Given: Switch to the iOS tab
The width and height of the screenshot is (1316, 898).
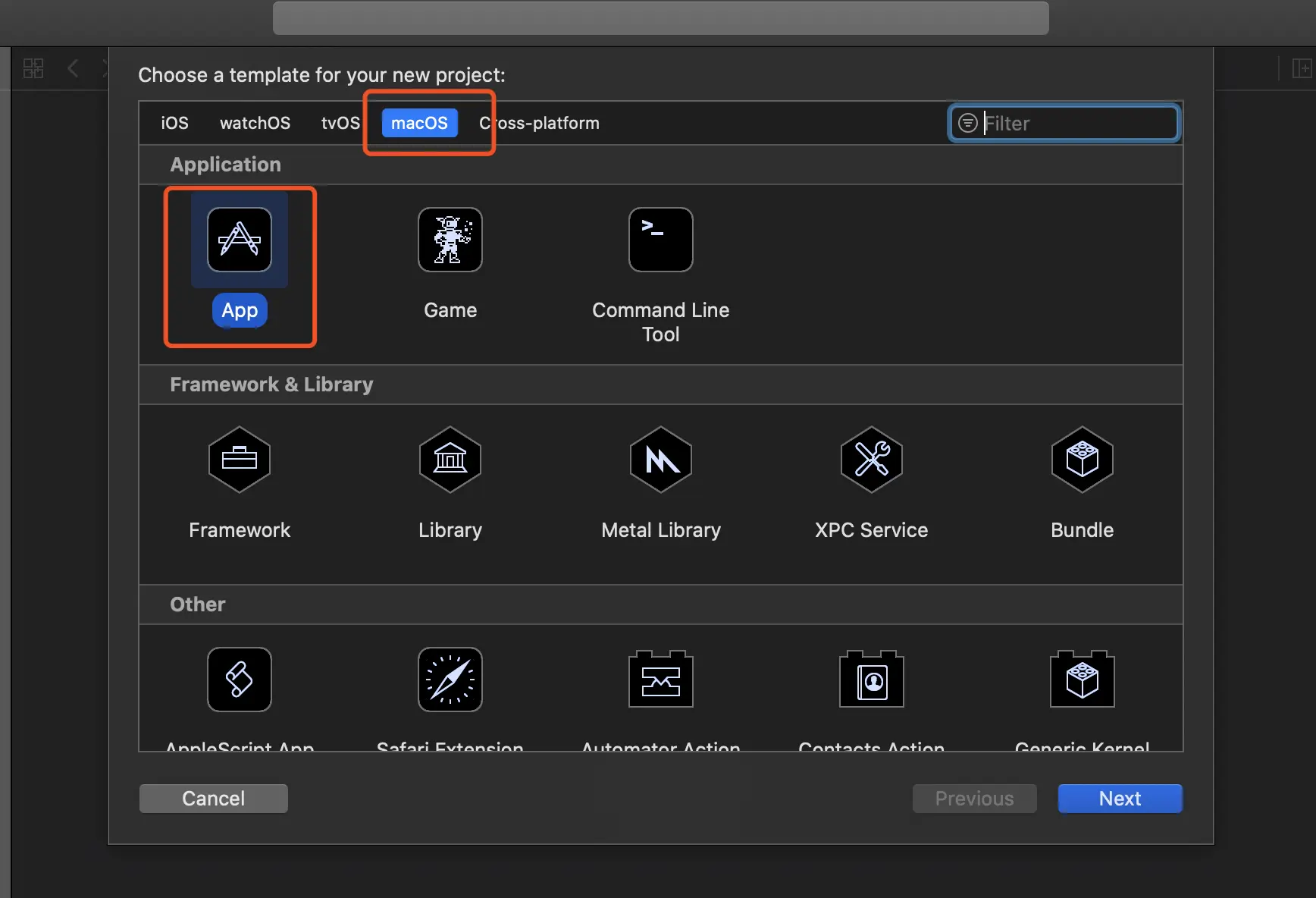Looking at the screenshot, I should [174, 123].
